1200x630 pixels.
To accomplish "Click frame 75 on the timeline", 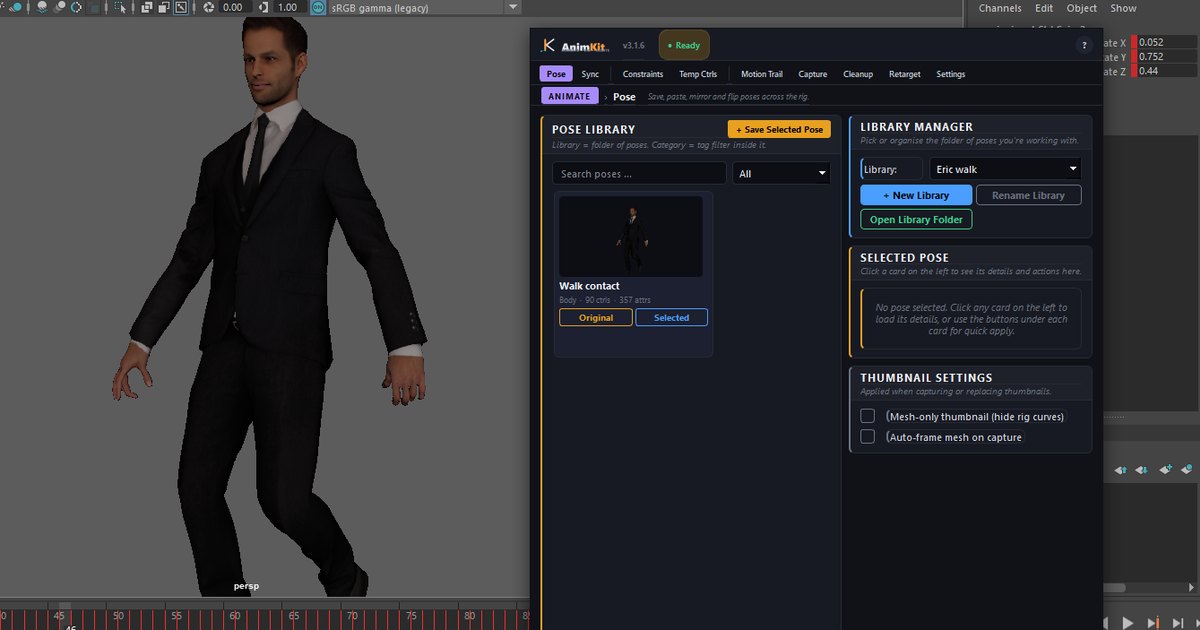I will point(410,617).
